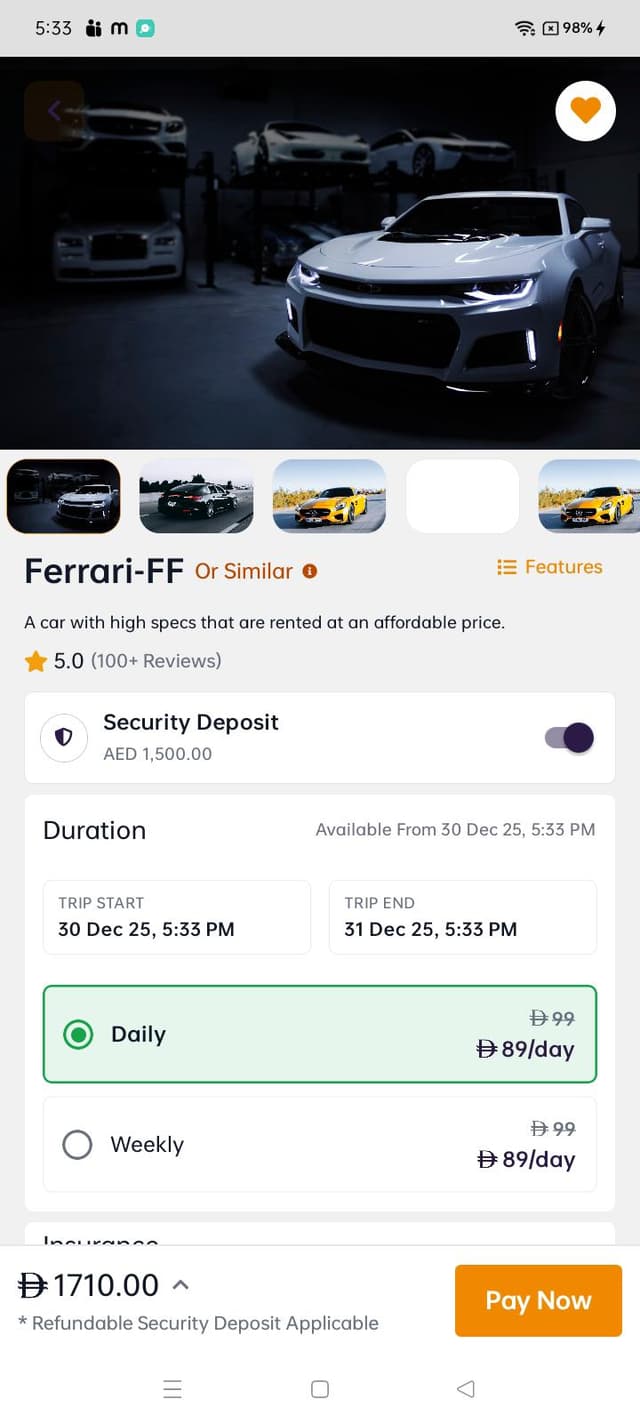Tap the Wi-Fi icon in the status bar

[527, 28]
